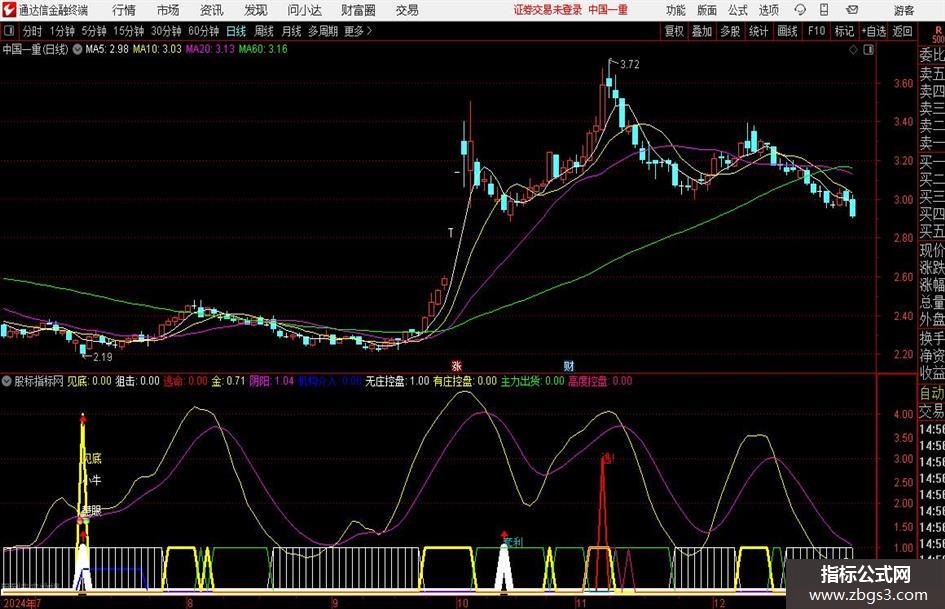The image size is (945, 609).
Task: Open the 公式 menu
Action: pos(738,10)
